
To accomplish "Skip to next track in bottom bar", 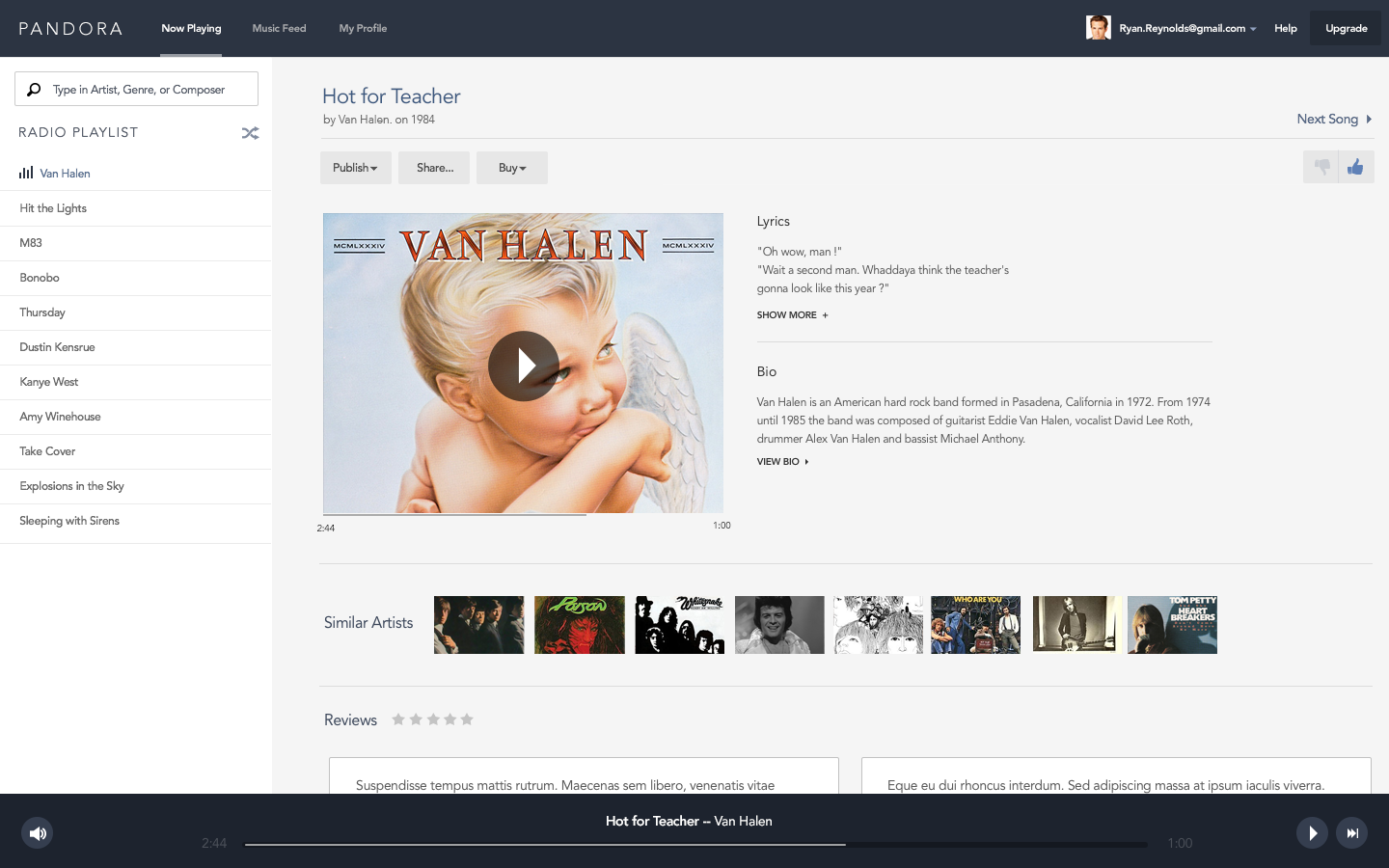I will pyautogui.click(x=1352, y=833).
